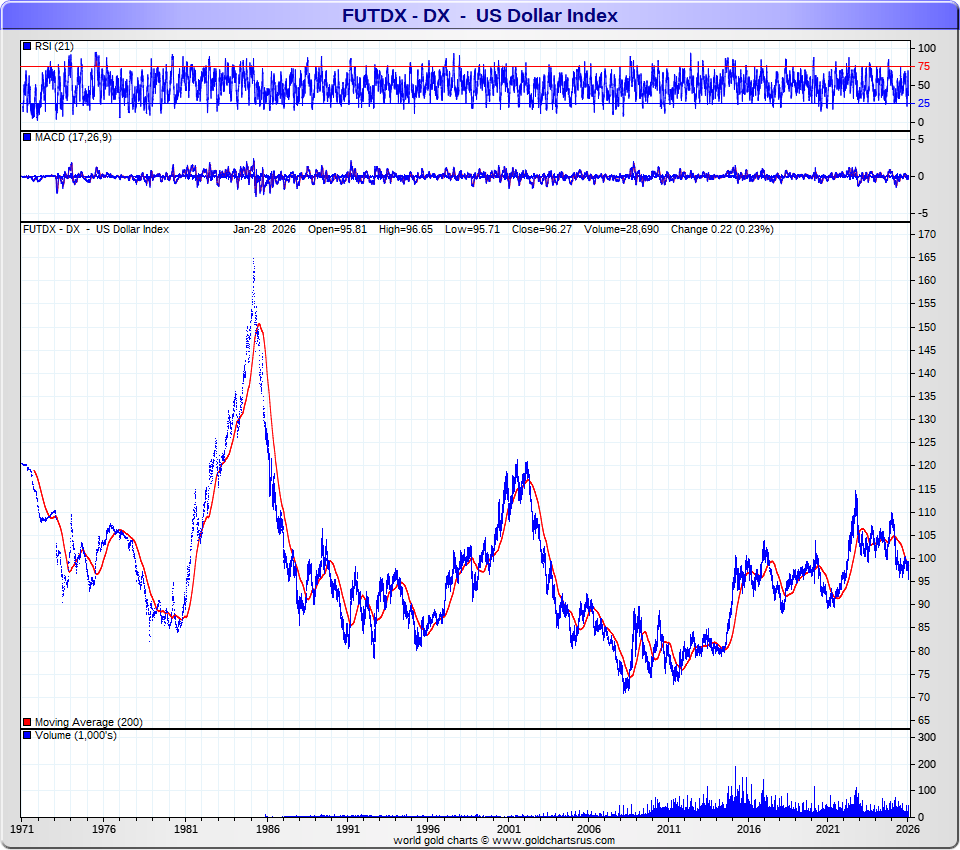This screenshot has width=960, height=850.
Task: Click the 75 overbought level on the RSI scale
Action: (x=925, y=67)
